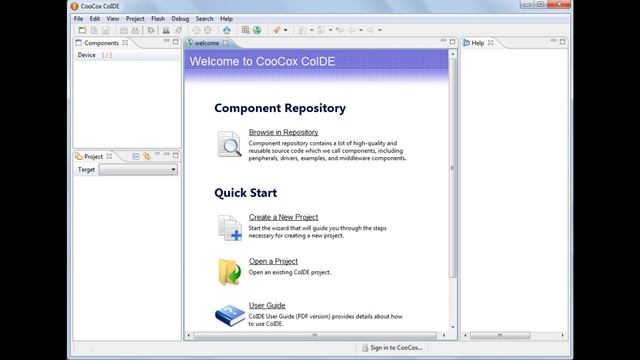Click the welcome page horizontal scrollbar thumb
Screen dimensions: 640x360
click(x=315, y=336)
